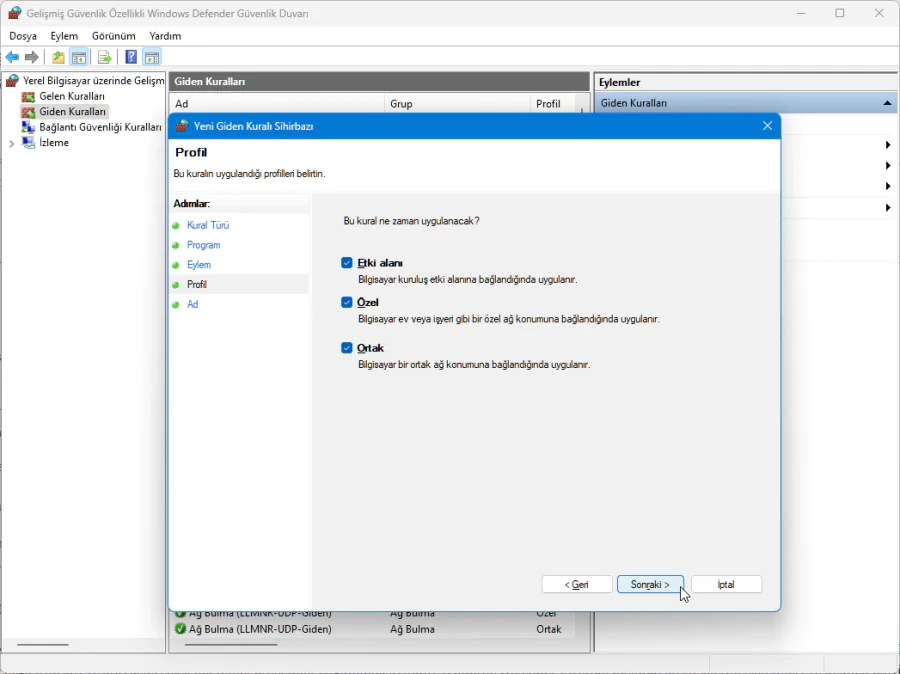This screenshot has width=900, height=674.
Task: Expand the İzleme tree node
Action: coord(12,143)
